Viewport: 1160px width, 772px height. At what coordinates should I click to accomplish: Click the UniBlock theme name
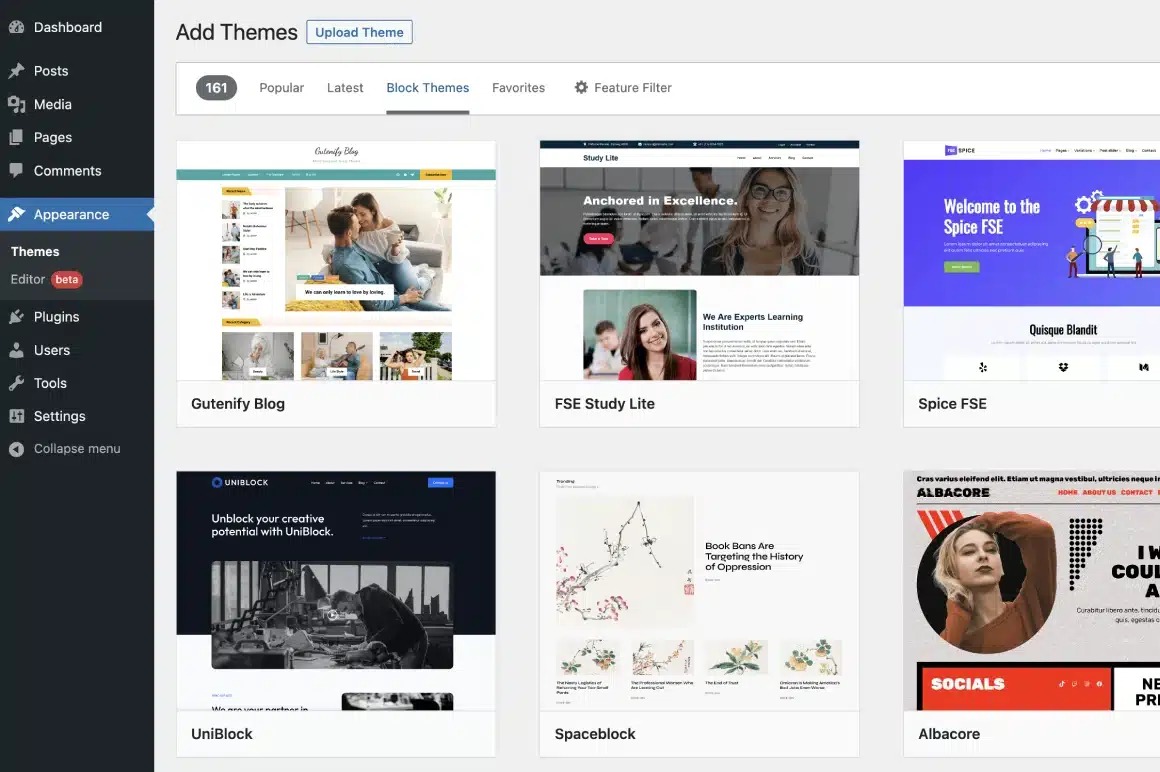coord(222,734)
